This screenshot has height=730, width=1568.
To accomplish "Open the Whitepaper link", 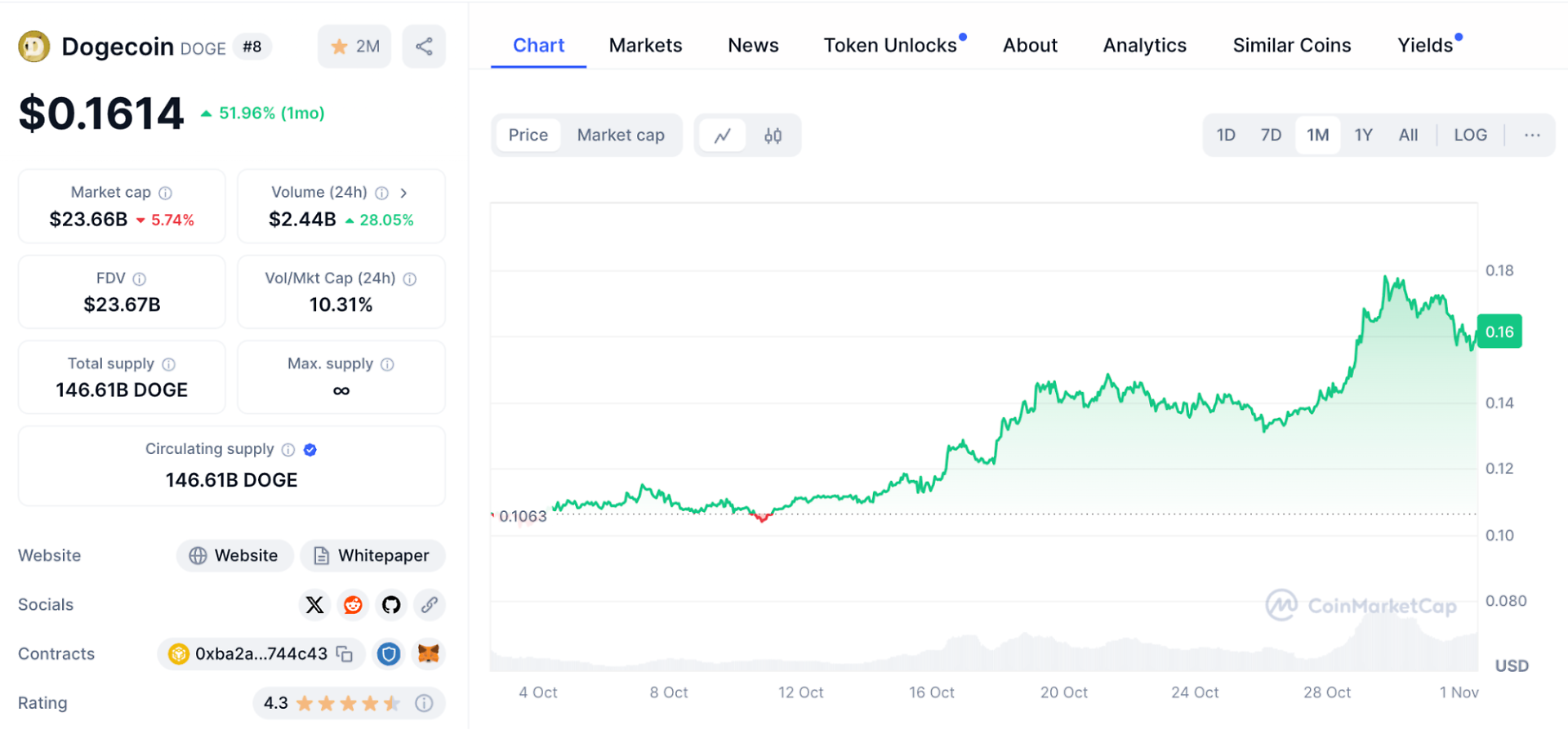I will click(372, 556).
